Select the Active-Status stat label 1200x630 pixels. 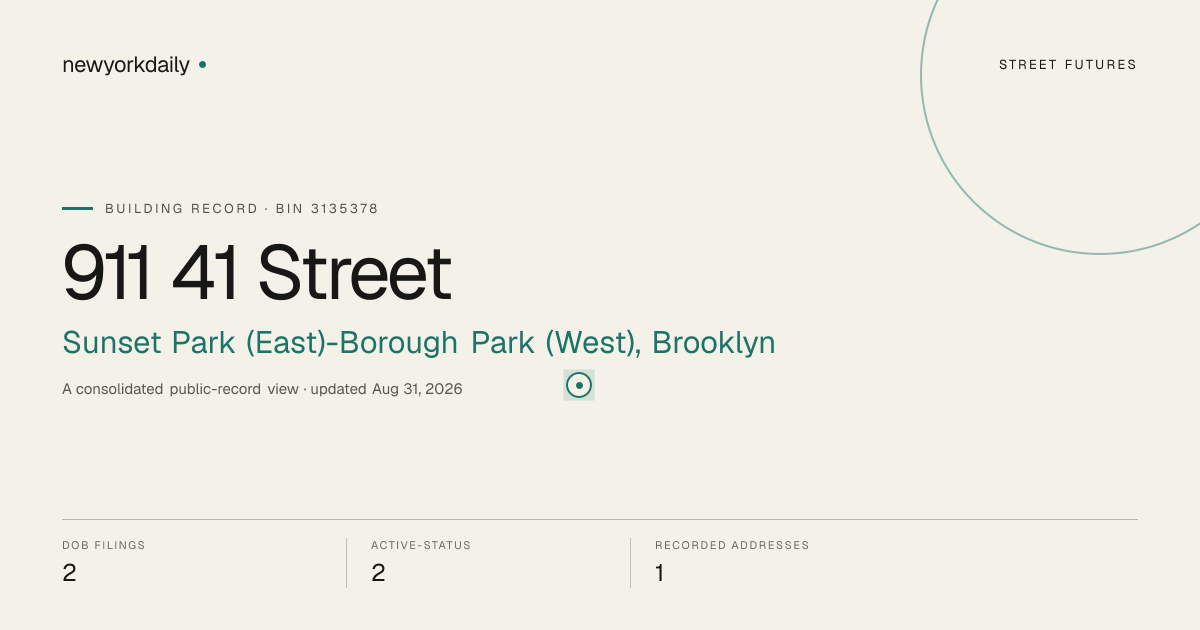click(x=421, y=546)
